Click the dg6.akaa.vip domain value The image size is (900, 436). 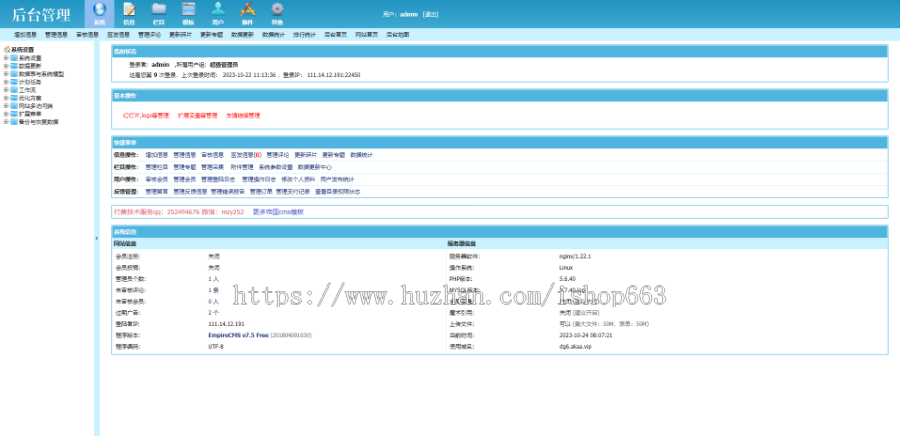click(x=575, y=347)
